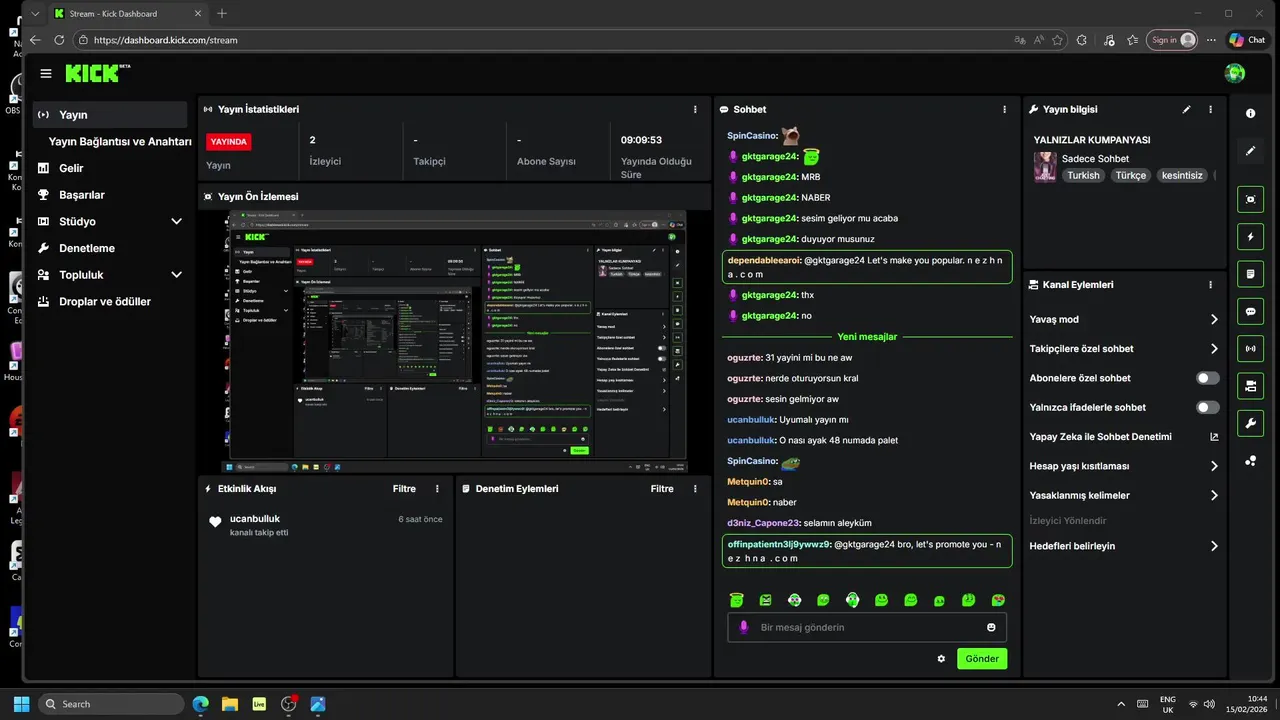This screenshot has width=1280, height=720.
Task: Open ucanbulluk in activity feed
Action: (x=255, y=519)
